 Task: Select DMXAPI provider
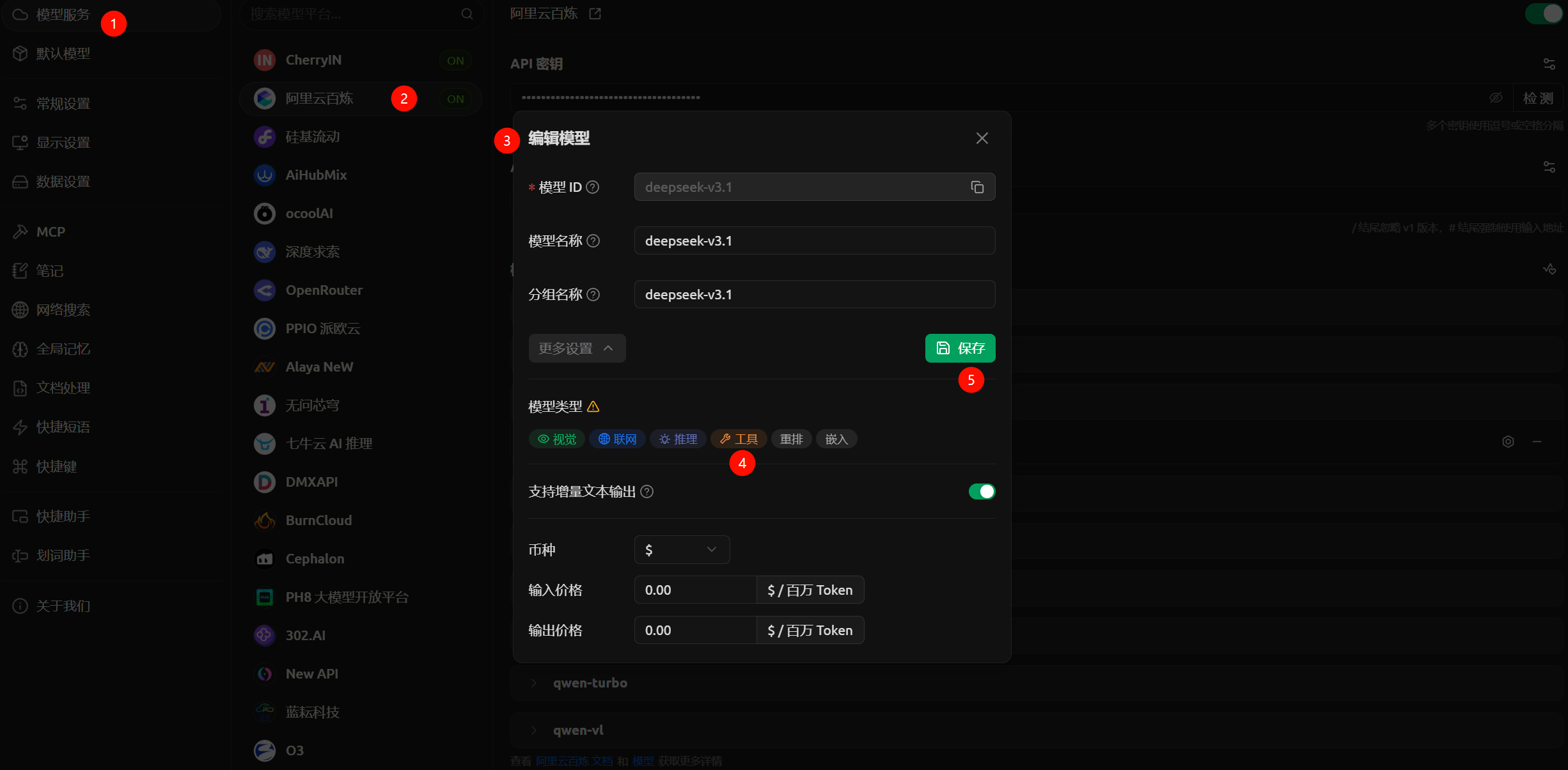click(361, 482)
